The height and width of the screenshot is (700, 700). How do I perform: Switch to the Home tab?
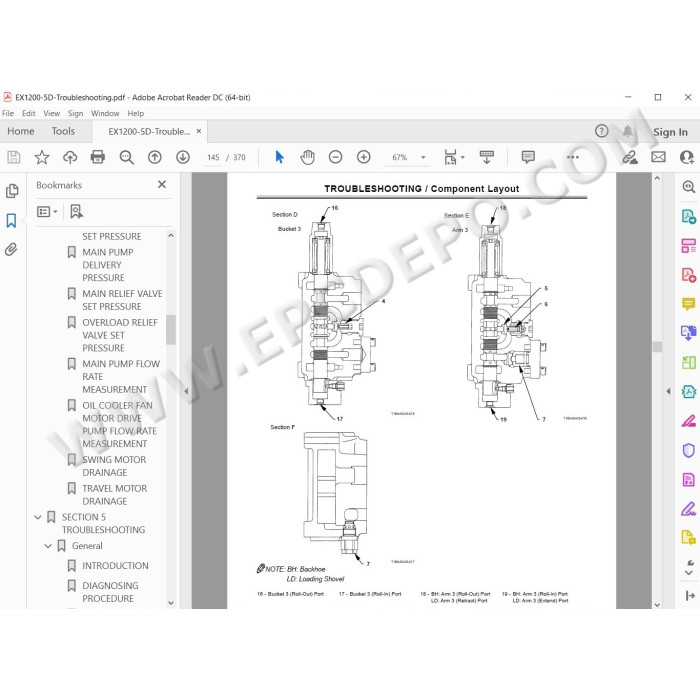pos(21,131)
